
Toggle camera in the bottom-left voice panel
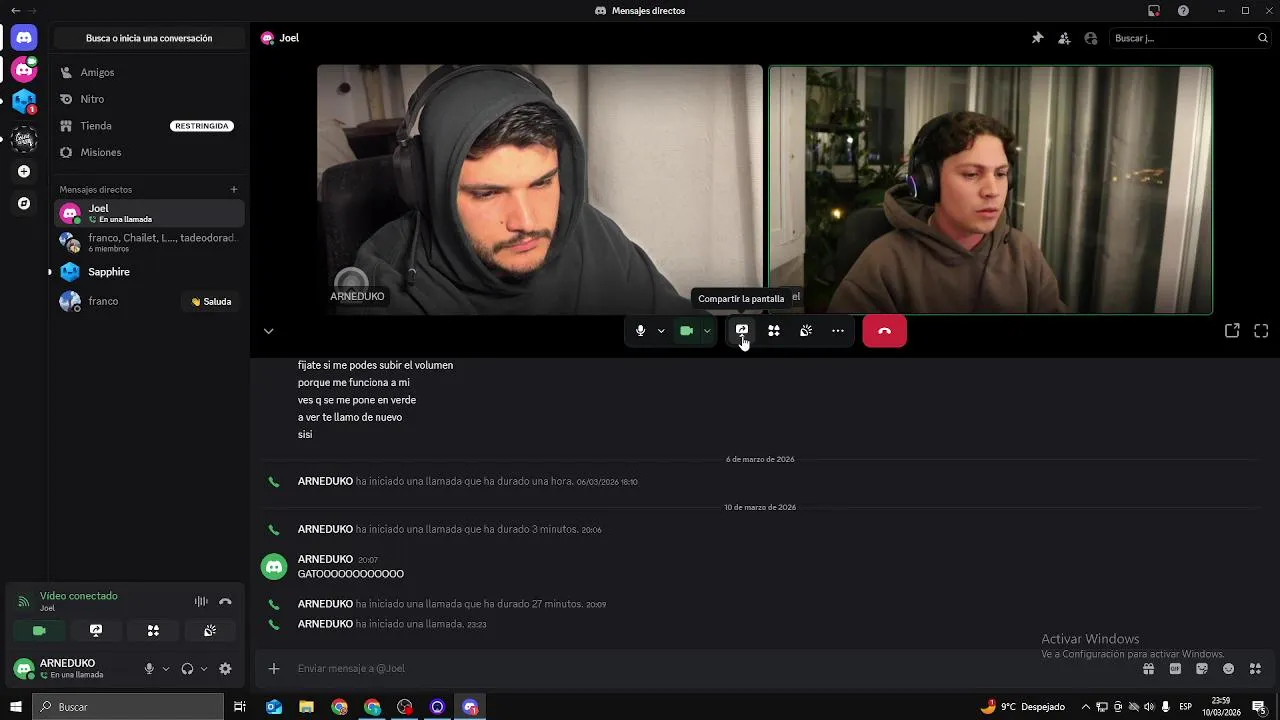39,631
